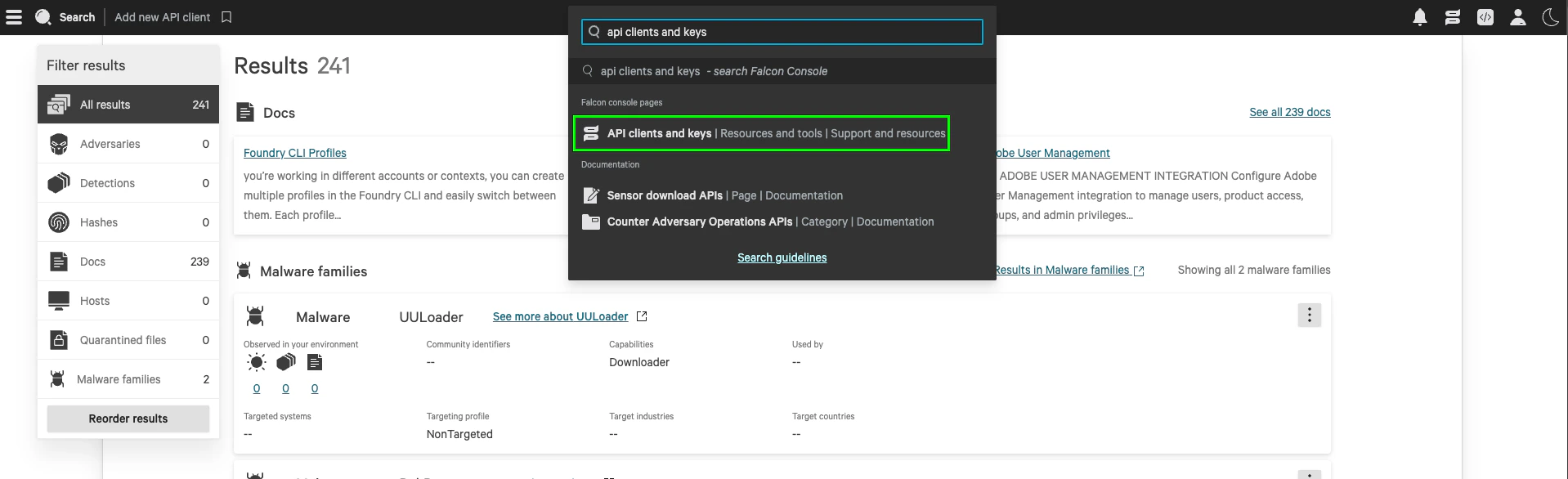This screenshot has width=1568, height=479.
Task: Filter results by Quarantined files
Action: pyautogui.click(x=128, y=340)
